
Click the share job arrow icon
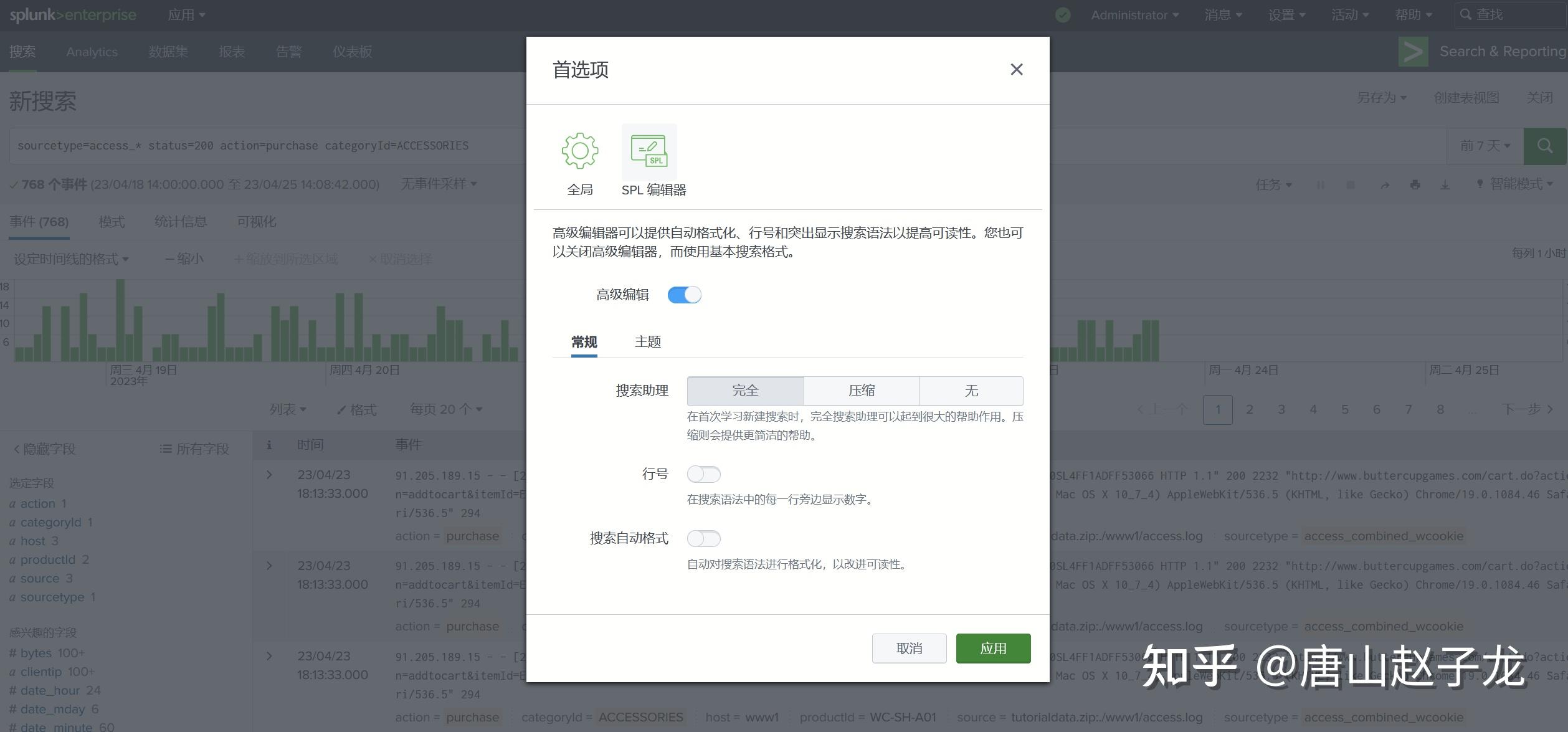[x=1384, y=185]
